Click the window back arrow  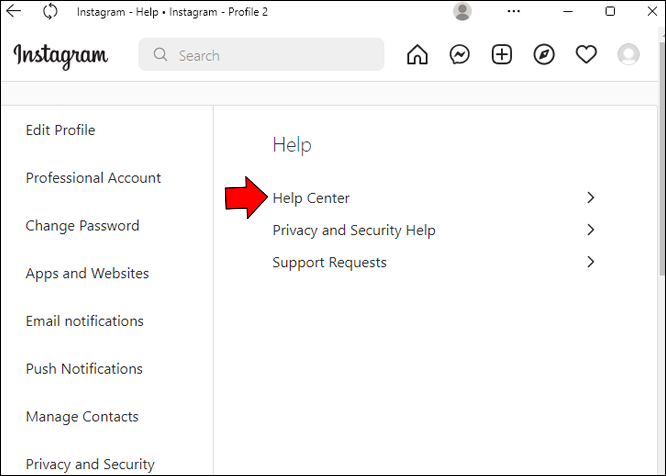tap(15, 12)
